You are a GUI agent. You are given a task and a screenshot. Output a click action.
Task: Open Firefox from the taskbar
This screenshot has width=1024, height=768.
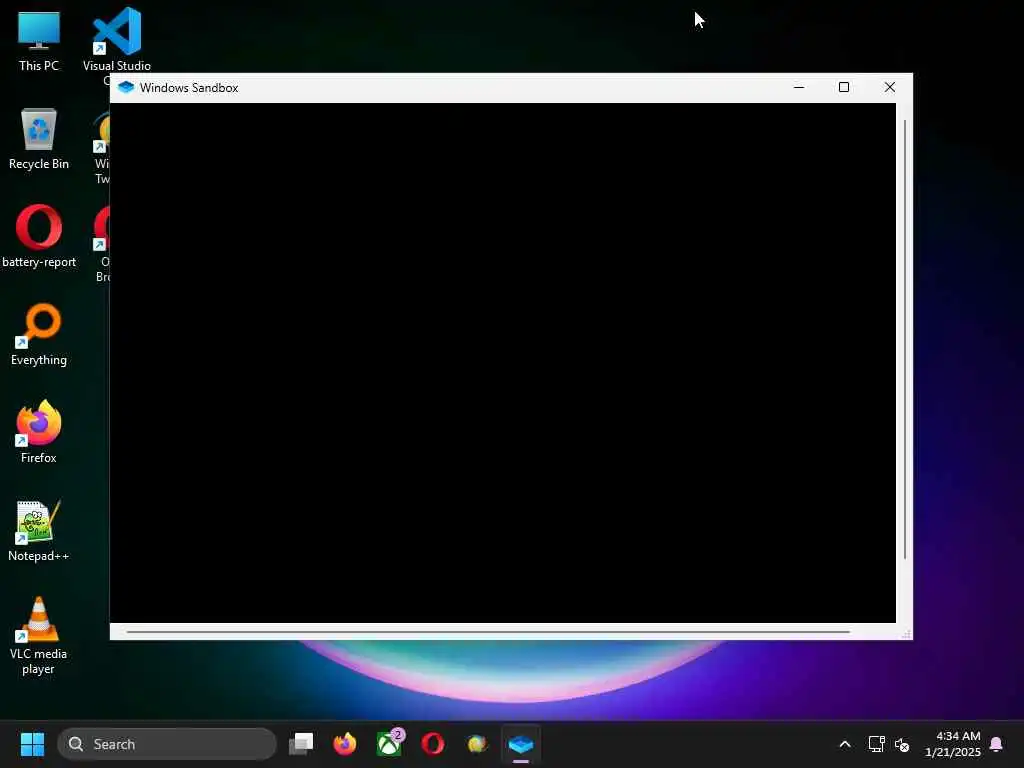345,744
